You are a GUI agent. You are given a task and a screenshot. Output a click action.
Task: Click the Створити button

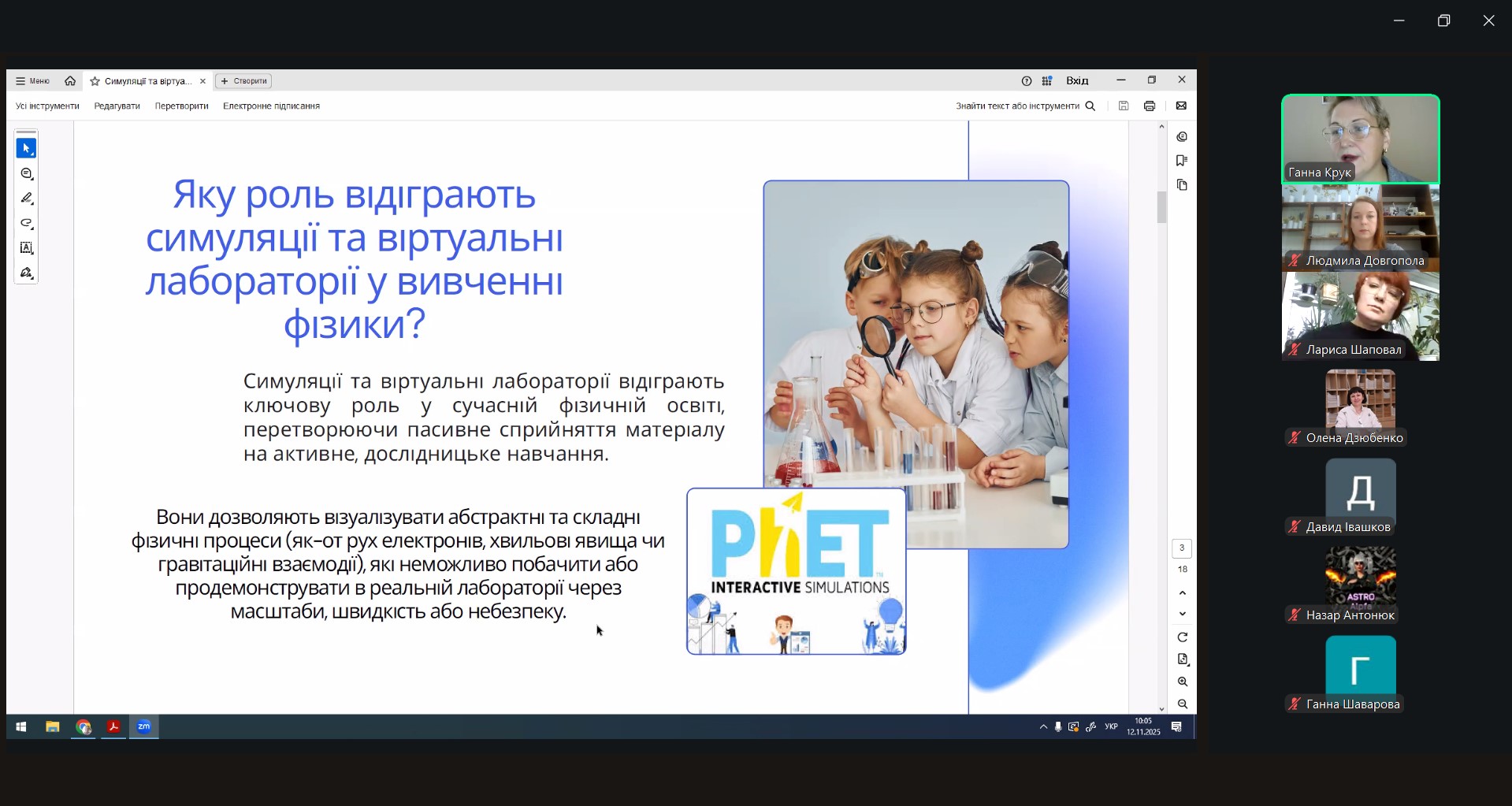tap(243, 81)
